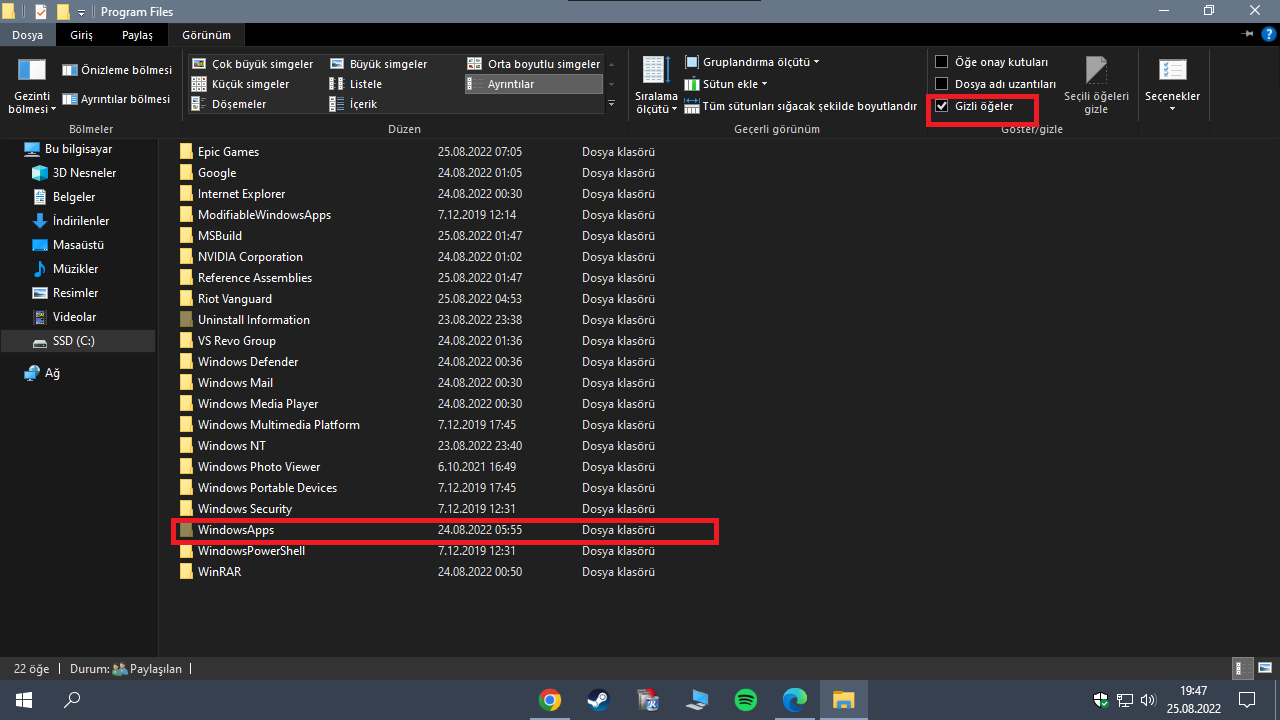This screenshot has height=720, width=1280.
Task: Launch Steam from the taskbar
Action: tap(598, 700)
